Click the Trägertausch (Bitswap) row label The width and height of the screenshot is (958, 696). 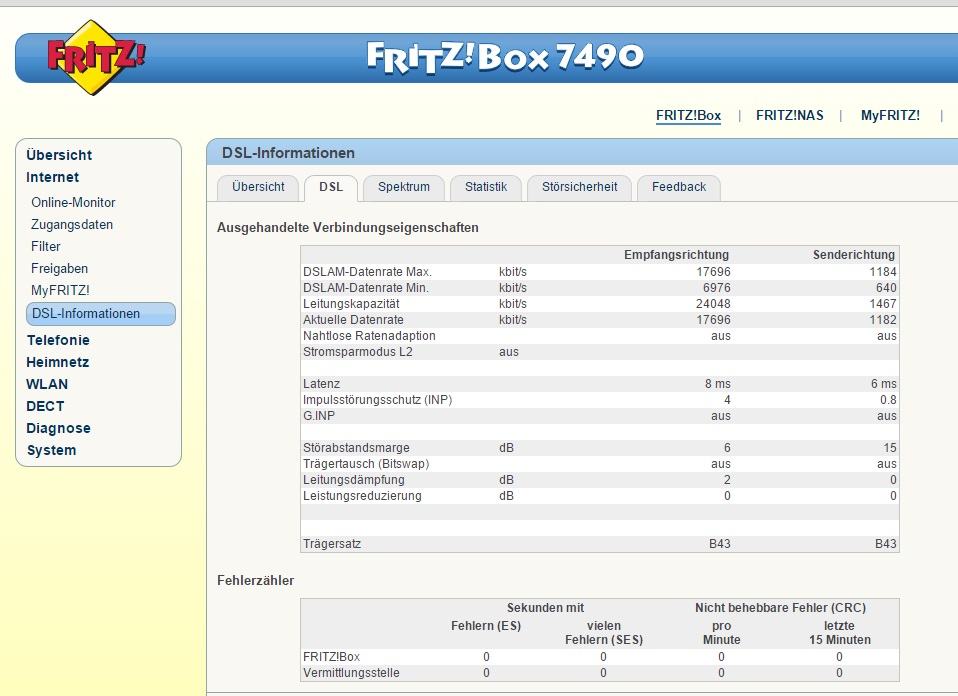click(x=366, y=464)
